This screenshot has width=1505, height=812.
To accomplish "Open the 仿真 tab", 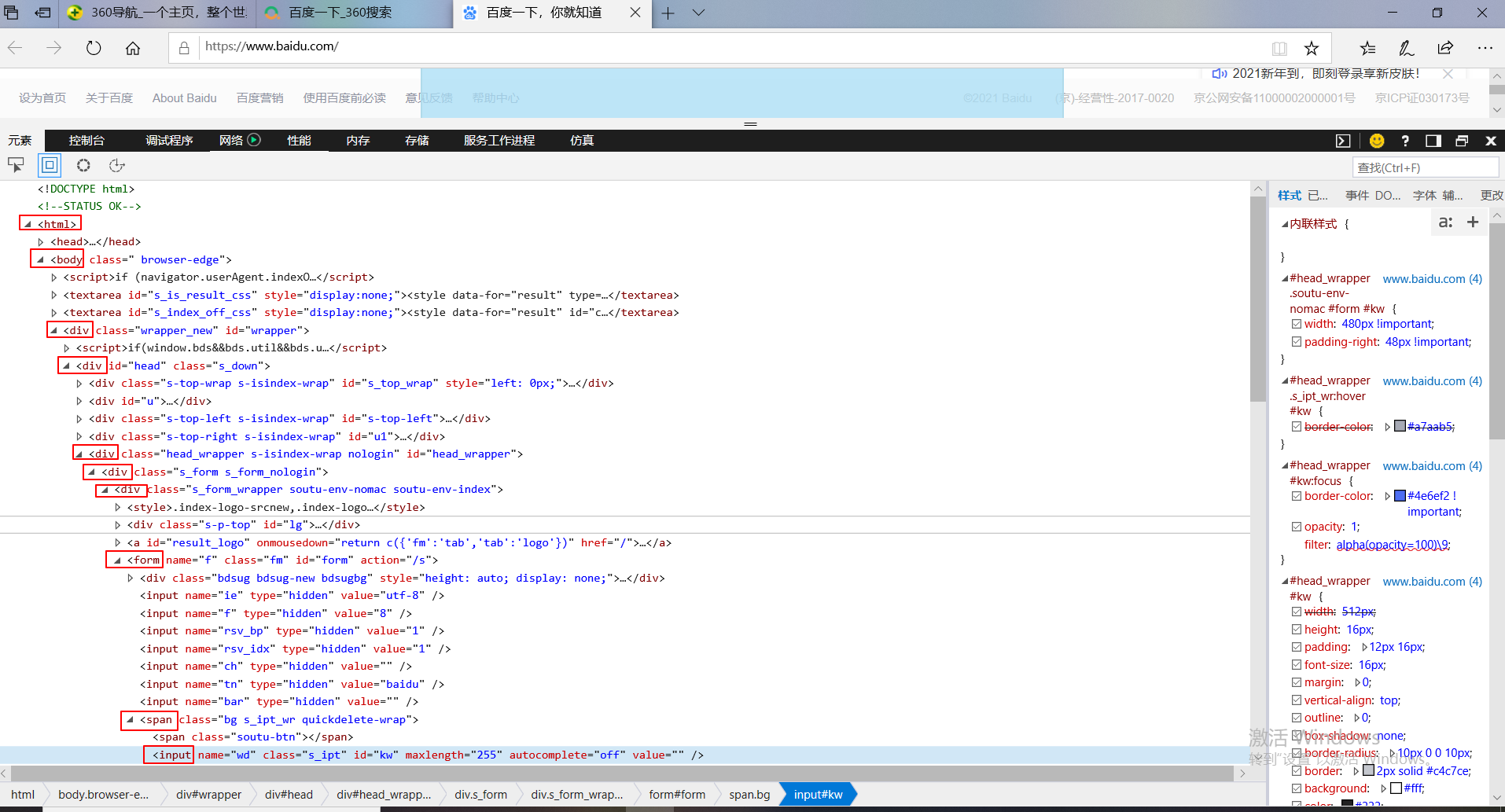I will tap(582, 141).
